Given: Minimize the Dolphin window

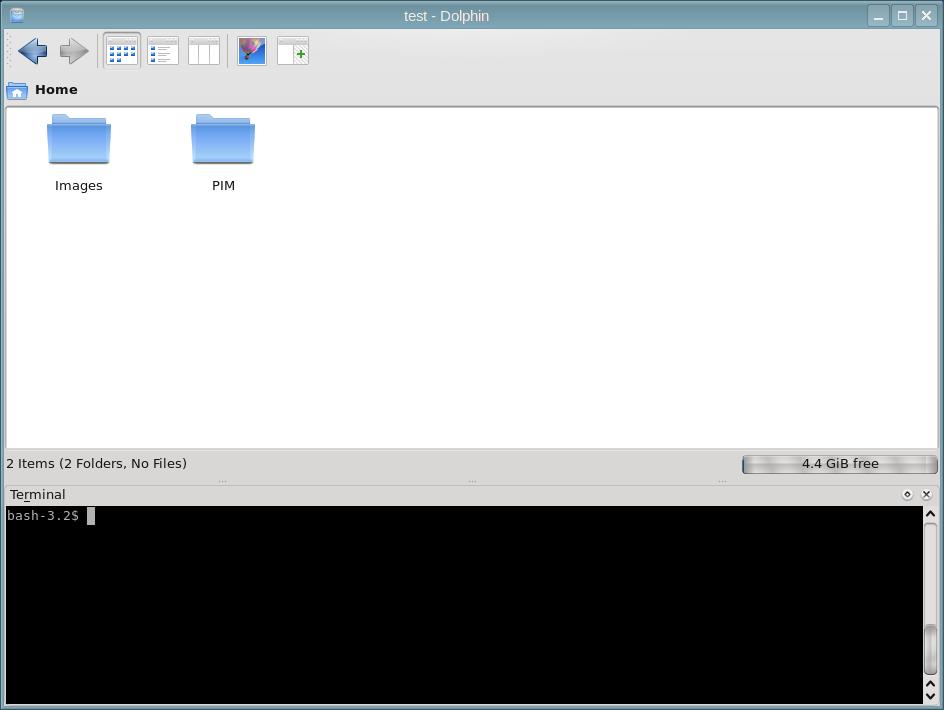Looking at the screenshot, I should (878, 16).
